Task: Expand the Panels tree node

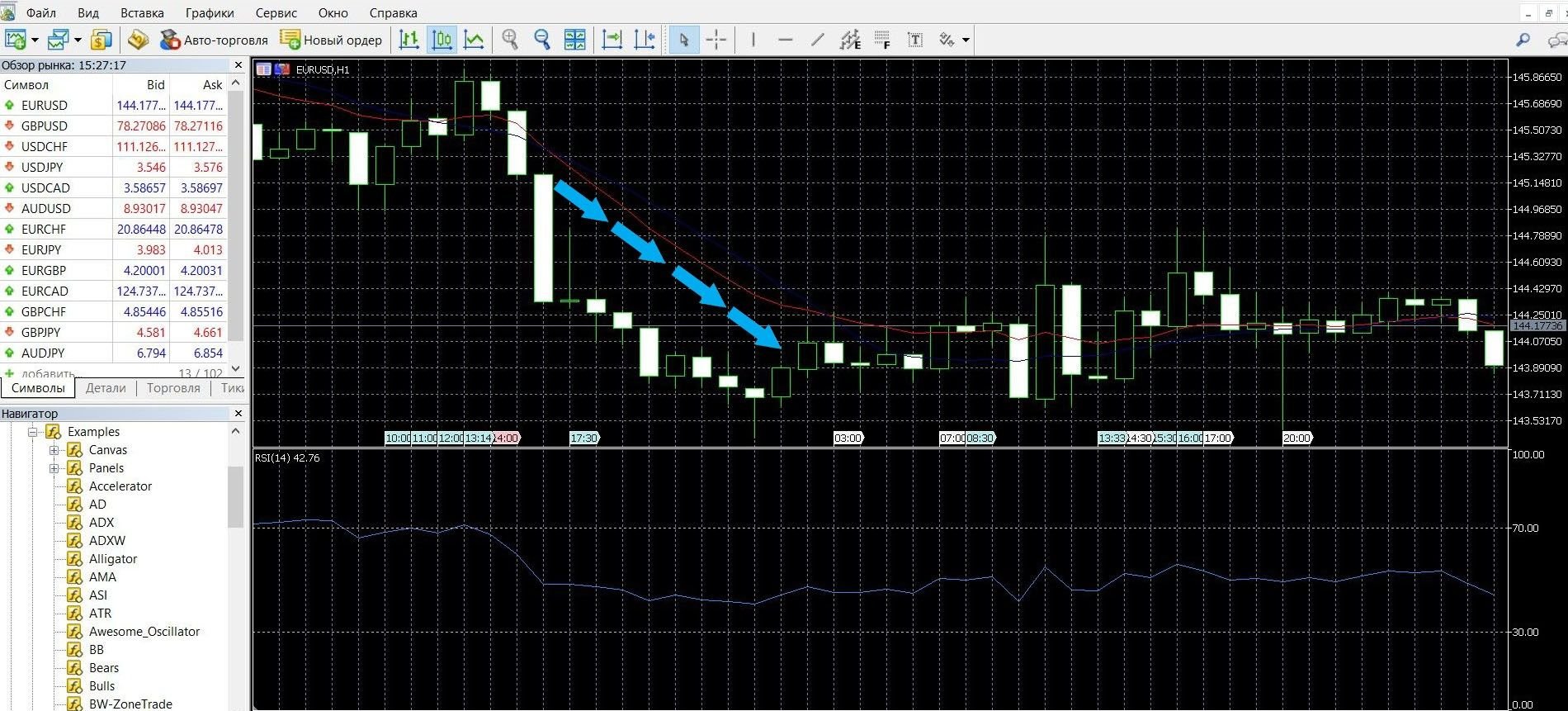Action: [54, 468]
